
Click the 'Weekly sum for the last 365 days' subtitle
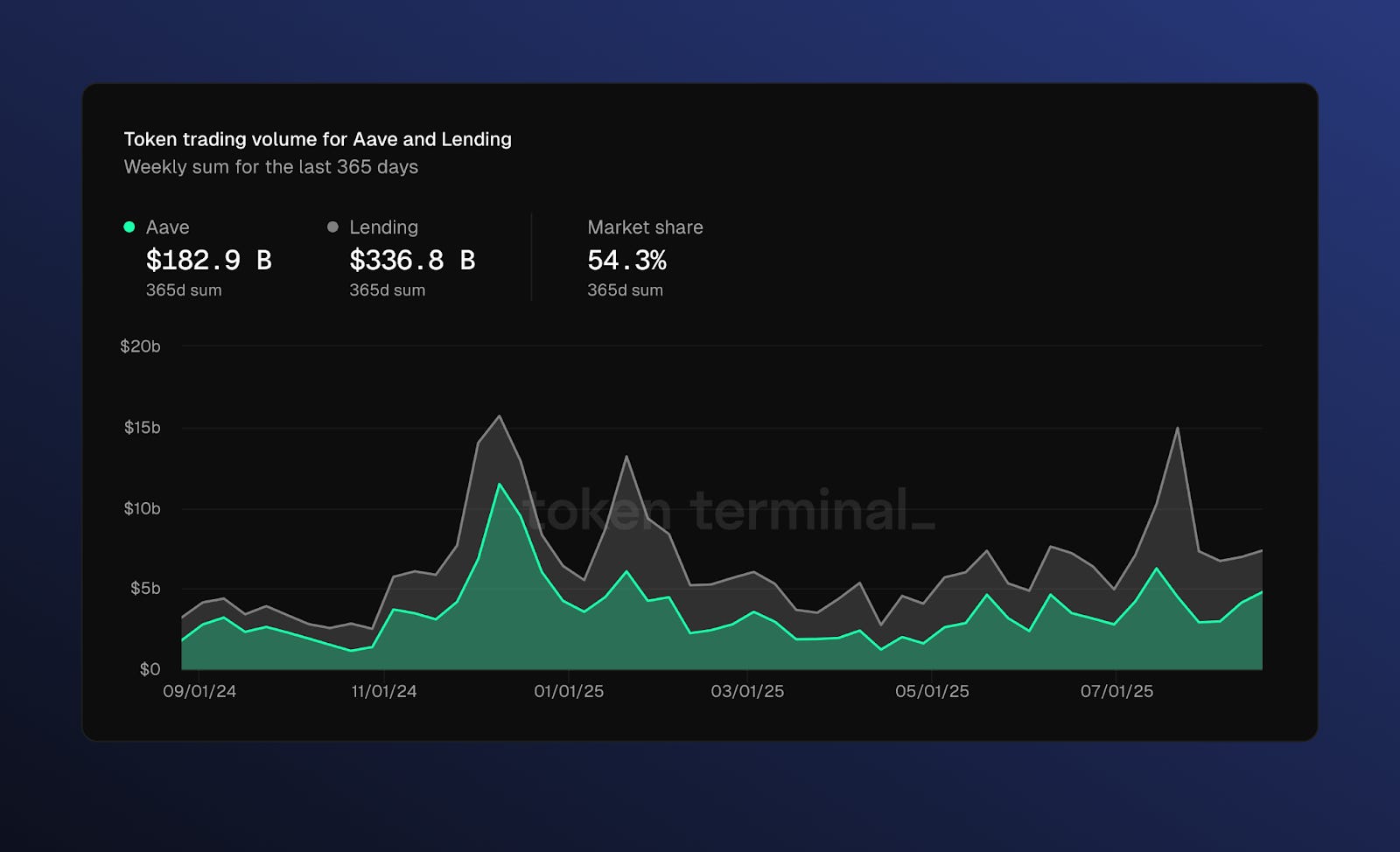click(x=271, y=167)
